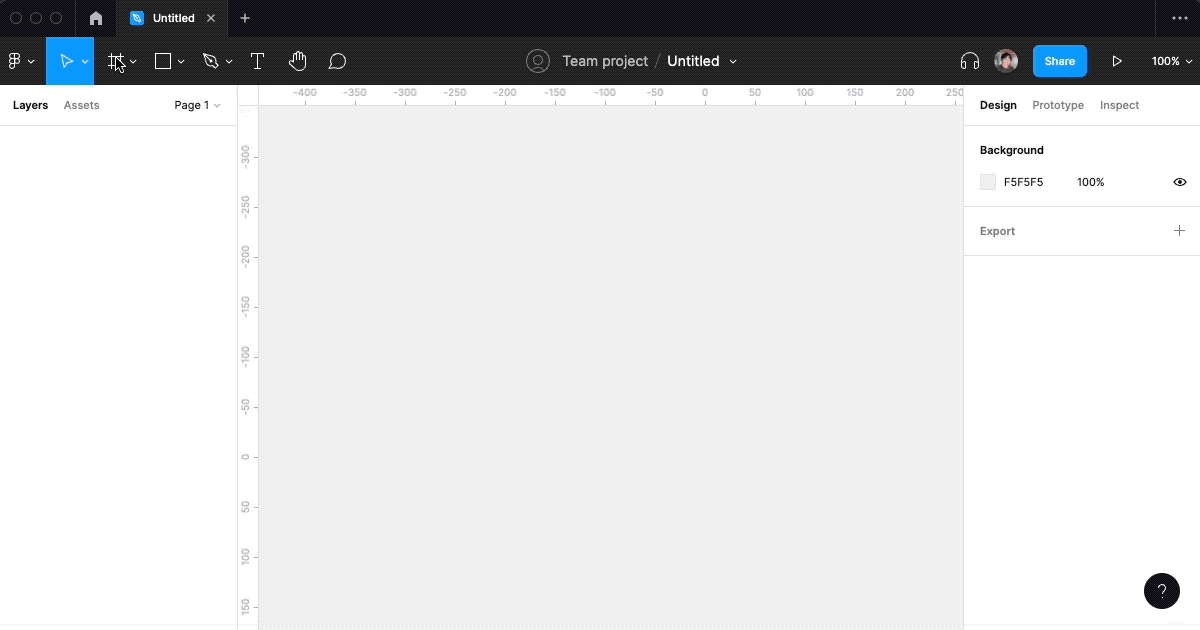Screen dimensions: 1200x630
Task: Expand the Pen tools dropdown arrow
Action: coord(229,62)
